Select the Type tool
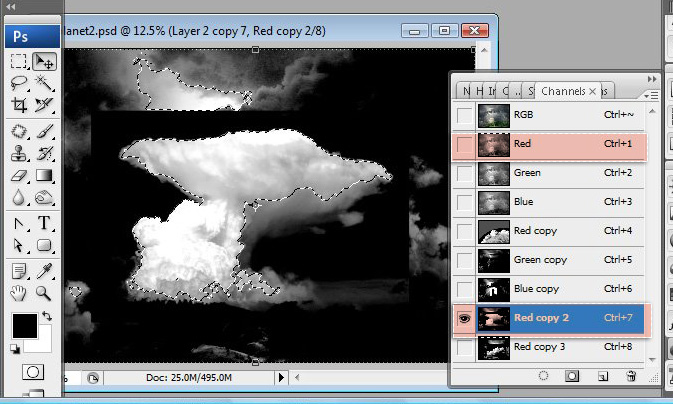673x404 pixels. tap(44, 223)
